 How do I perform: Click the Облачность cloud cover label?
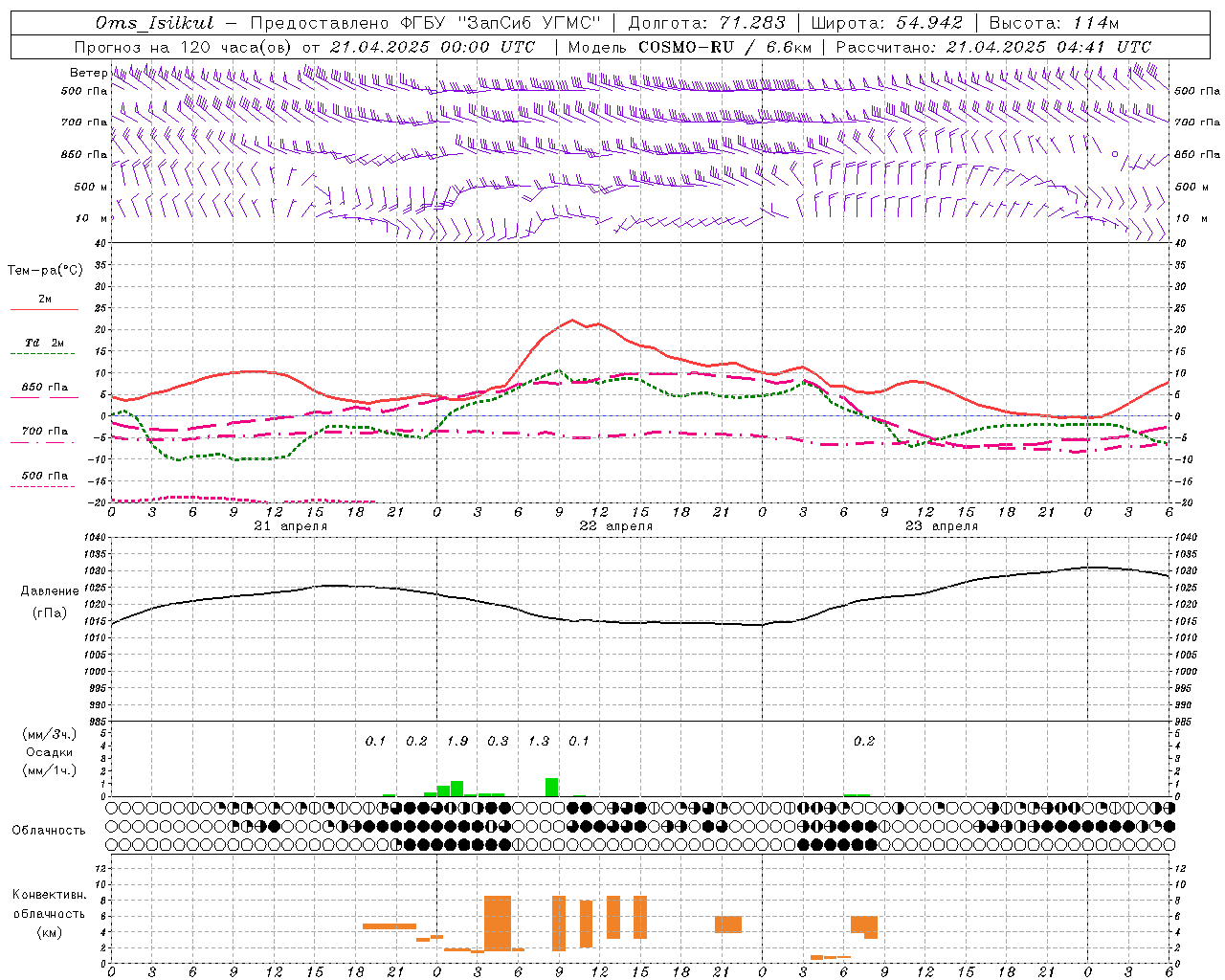(49, 831)
